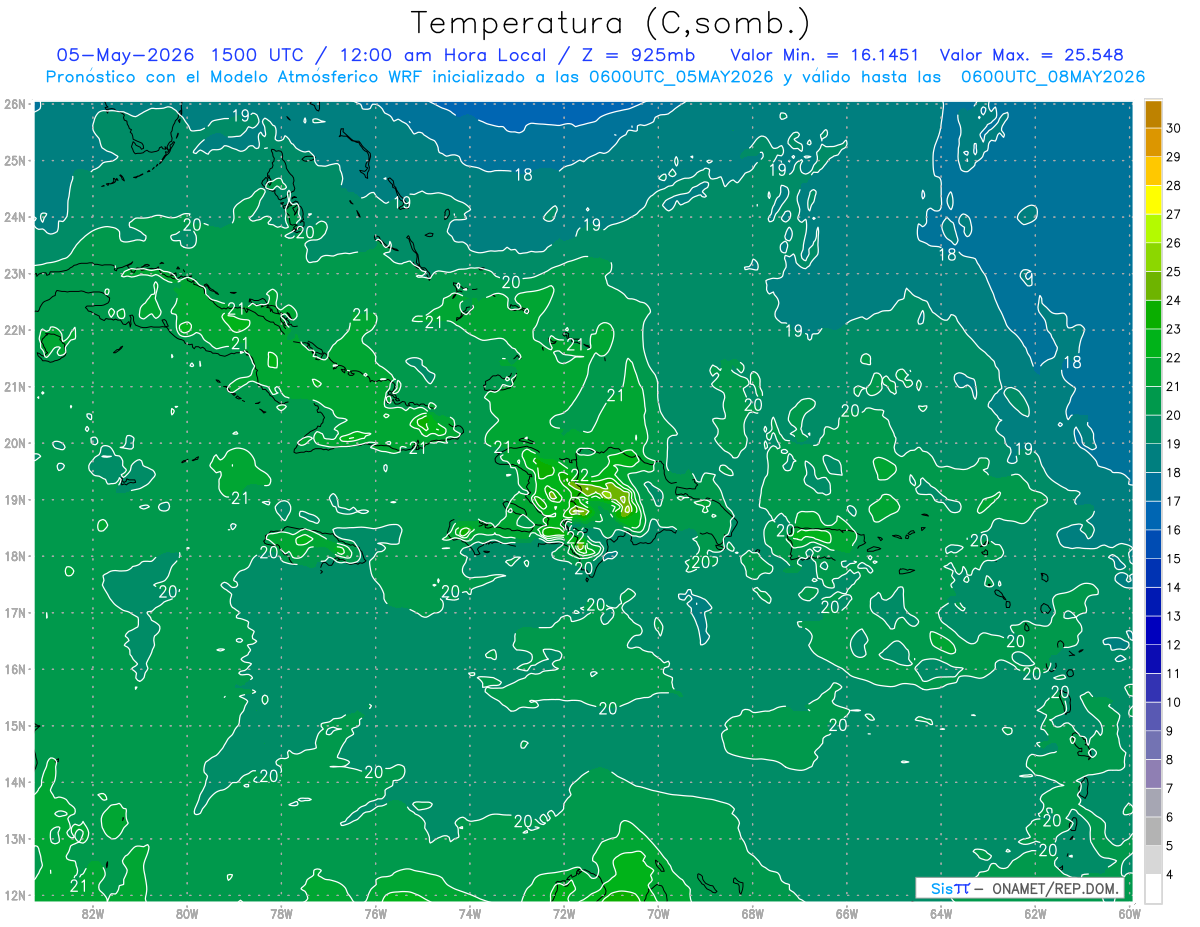Click the 70W longitude axis label
Viewport: 1200px width, 927px height.
658,913
